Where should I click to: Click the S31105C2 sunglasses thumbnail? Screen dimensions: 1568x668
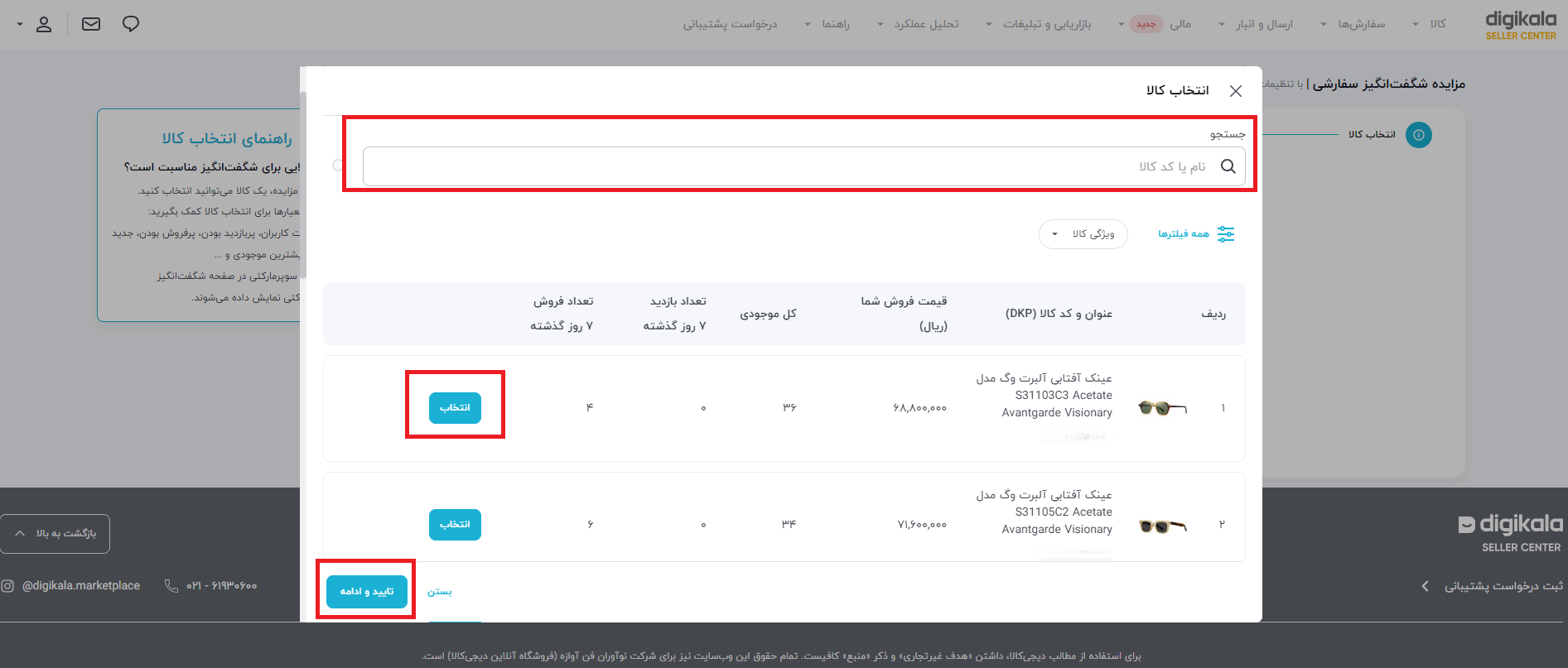click(1163, 525)
